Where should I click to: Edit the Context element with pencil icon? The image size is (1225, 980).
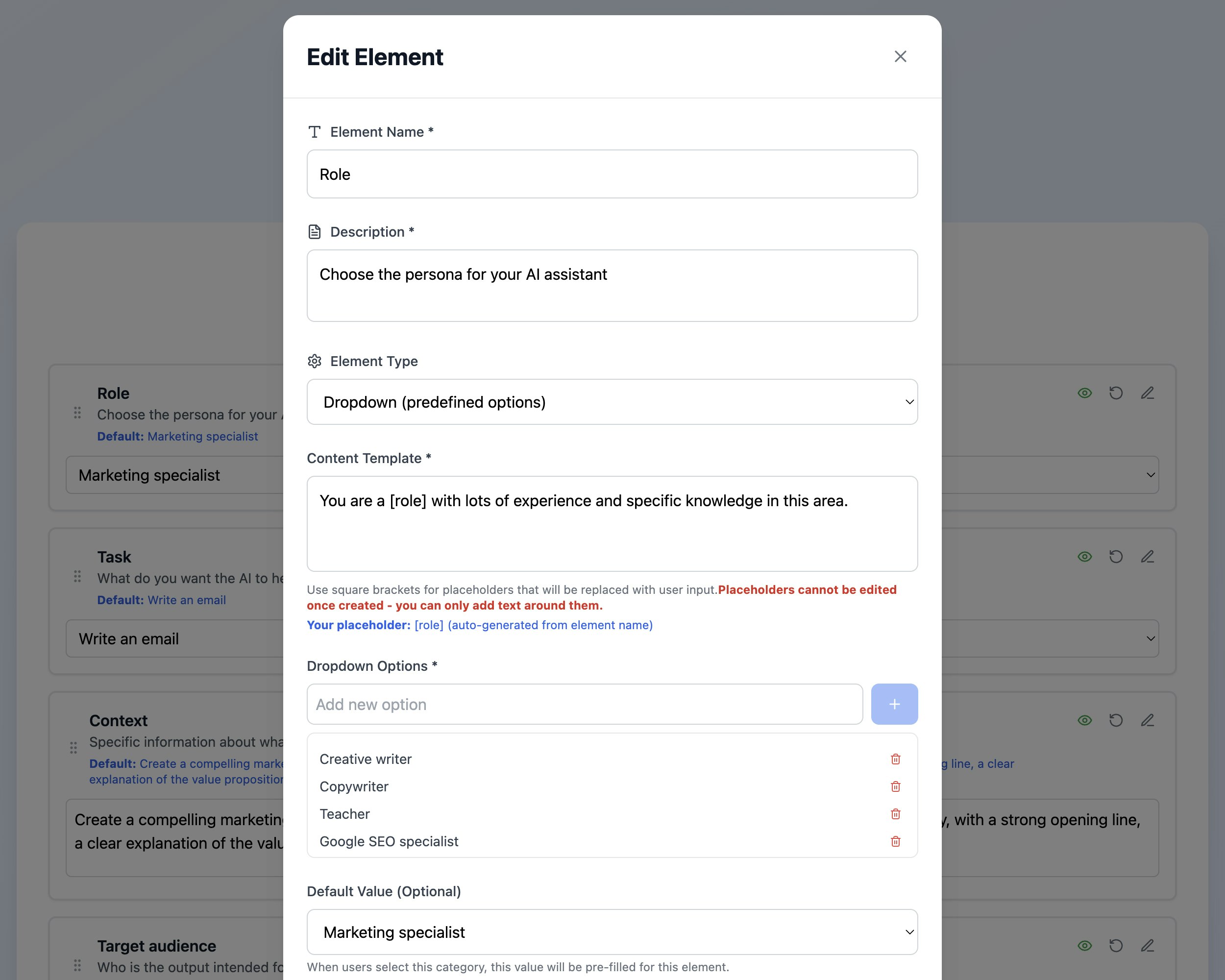click(x=1147, y=720)
